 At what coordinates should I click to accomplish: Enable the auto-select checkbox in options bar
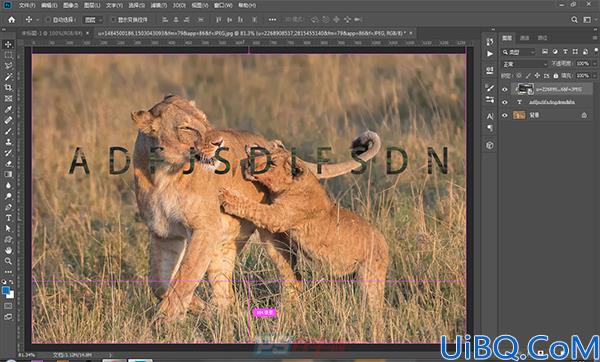coord(49,20)
